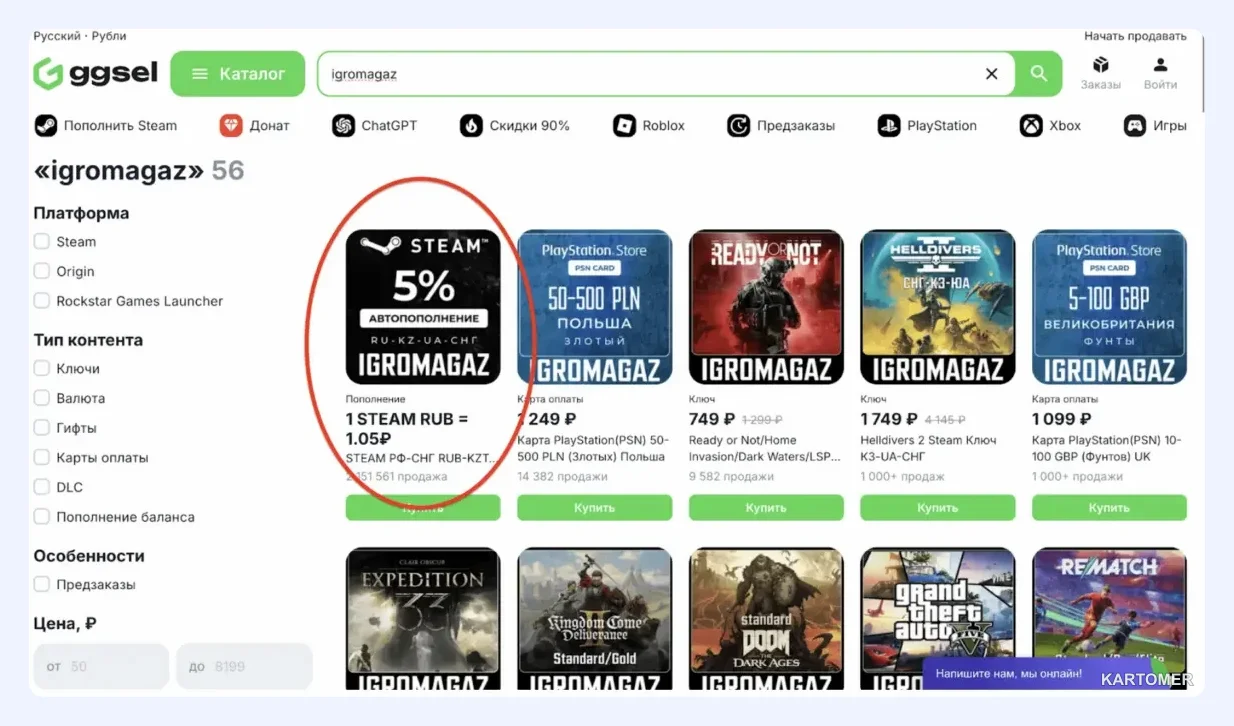1234x726 pixels.
Task: Open 'Карта PlayStation(PSN) 50-500 PLN' title link
Action: click(593, 448)
